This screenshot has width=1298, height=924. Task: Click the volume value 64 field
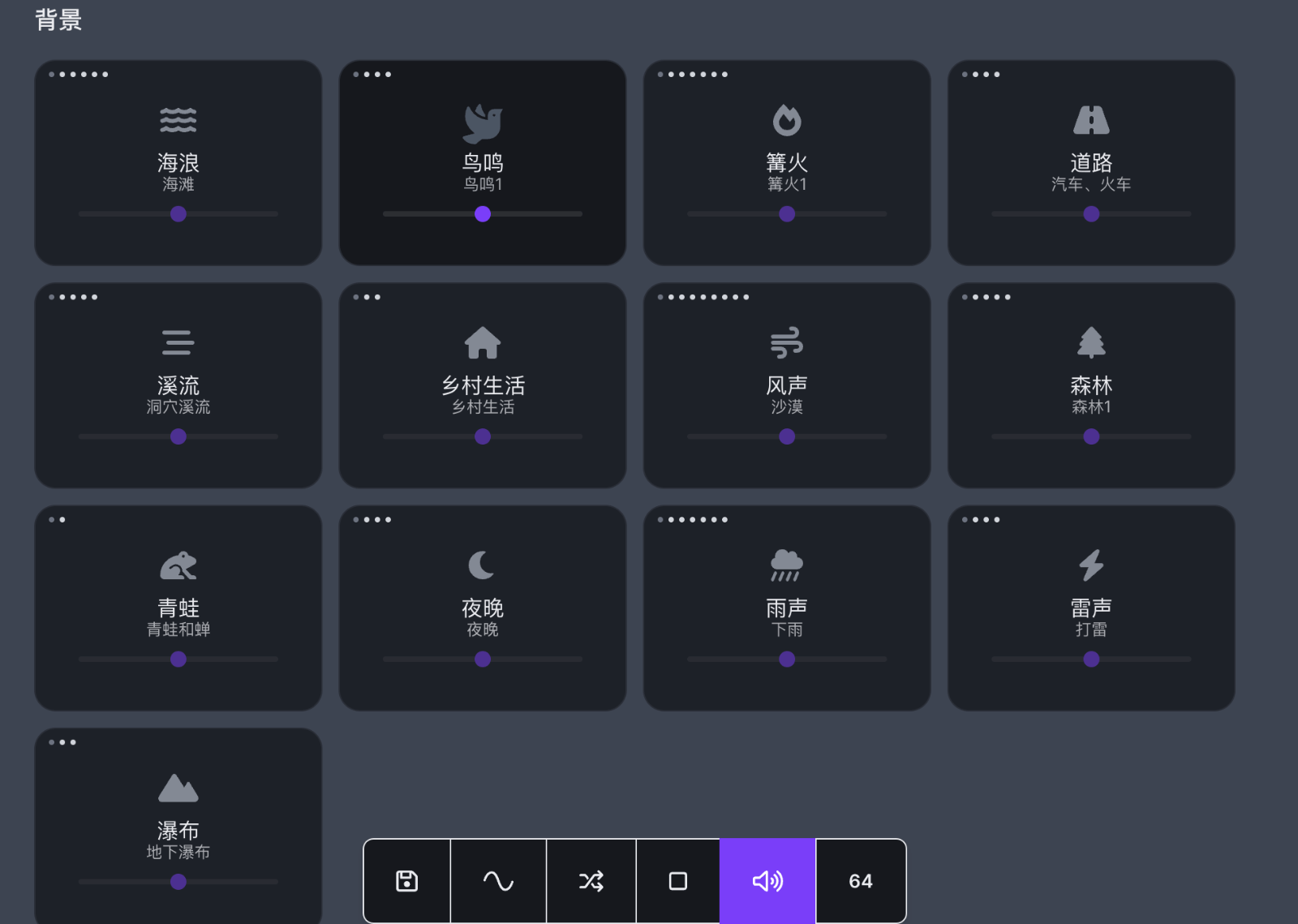coord(861,881)
